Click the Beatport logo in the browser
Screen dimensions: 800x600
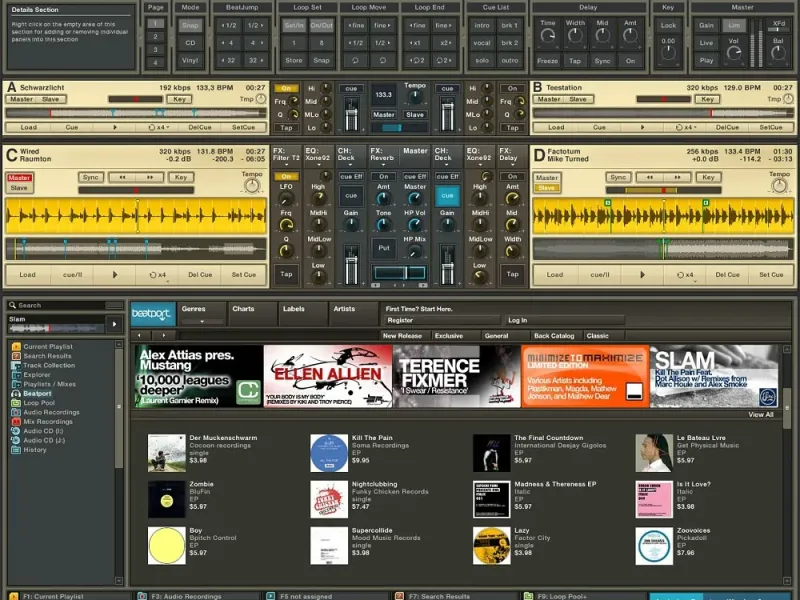[x=153, y=315]
